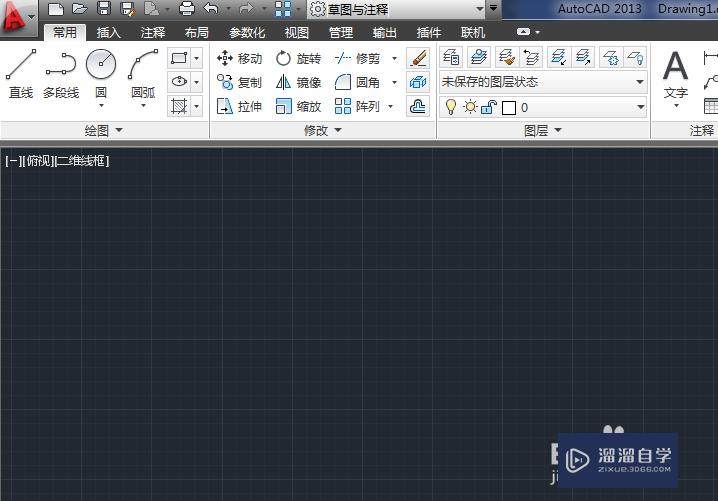Activate the Trim (修剪) command
The width and height of the screenshot is (718, 501).
357,59
